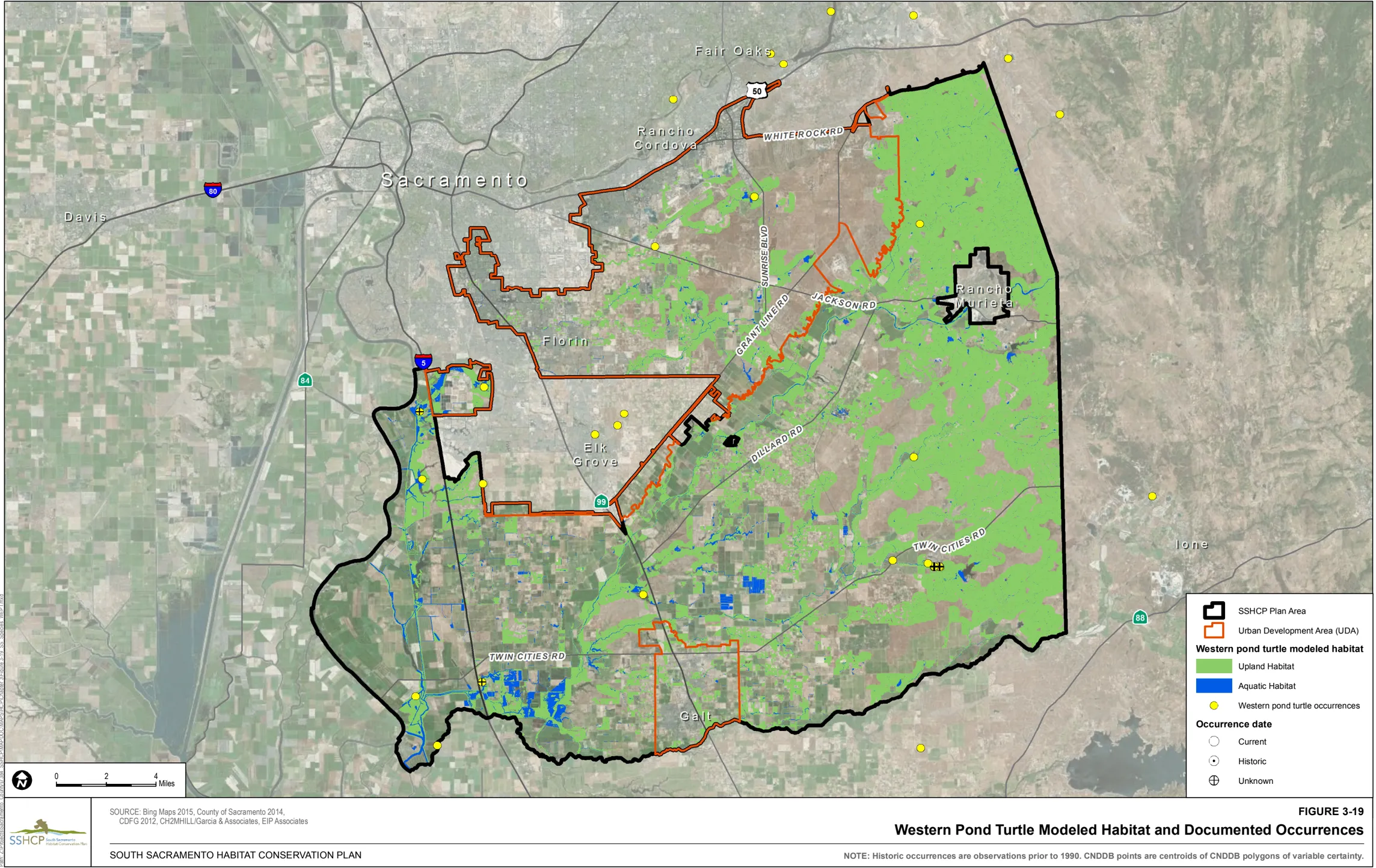Click the SUNRISE BLVD label
Viewport: 1376px width, 868px height.
[764, 257]
